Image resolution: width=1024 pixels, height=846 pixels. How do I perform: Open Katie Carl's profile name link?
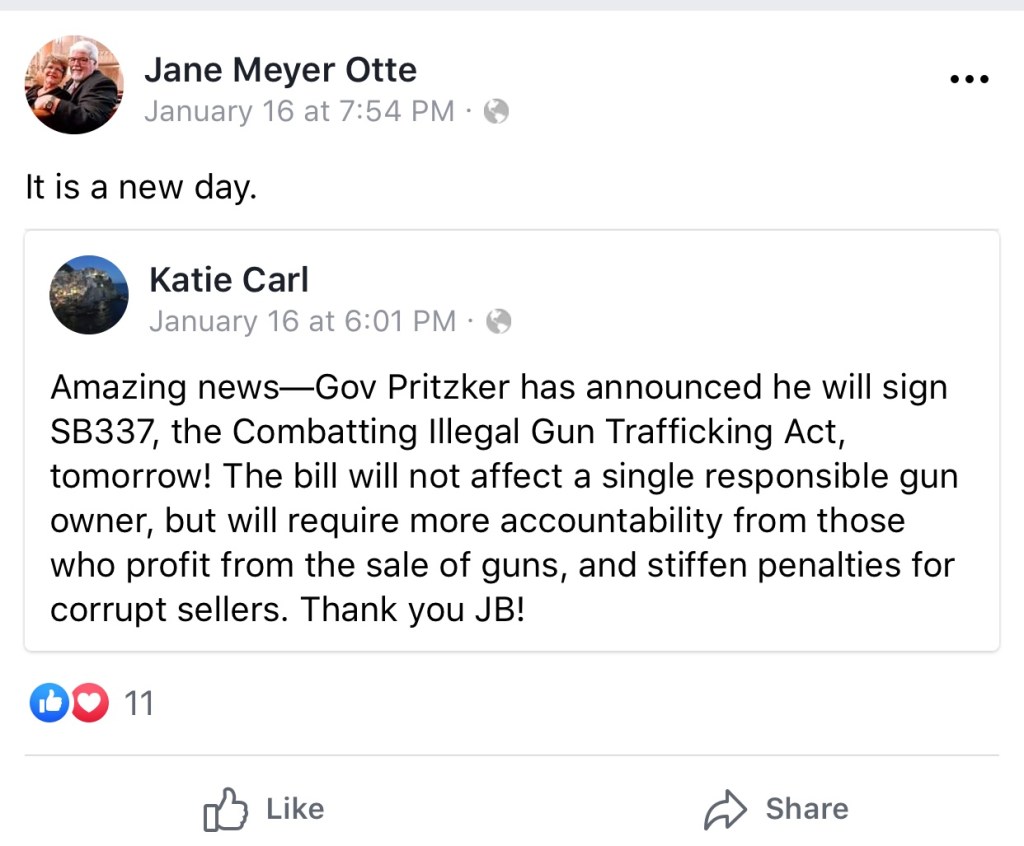229,280
